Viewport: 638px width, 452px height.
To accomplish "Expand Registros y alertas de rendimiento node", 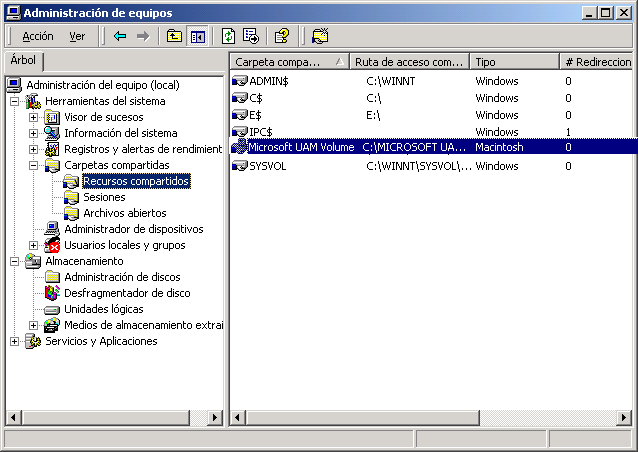I will pyautogui.click(x=33, y=149).
